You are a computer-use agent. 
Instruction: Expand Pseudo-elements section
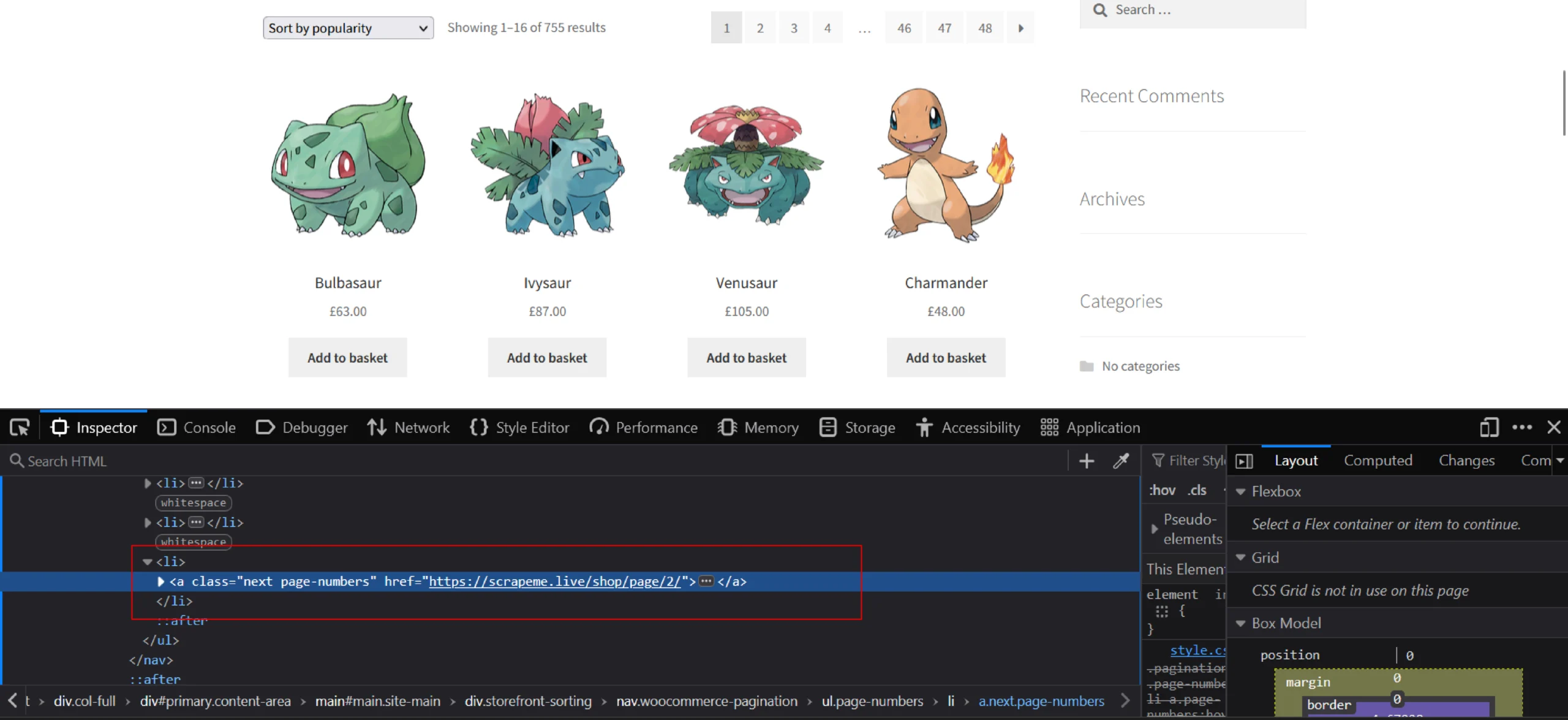click(1155, 529)
